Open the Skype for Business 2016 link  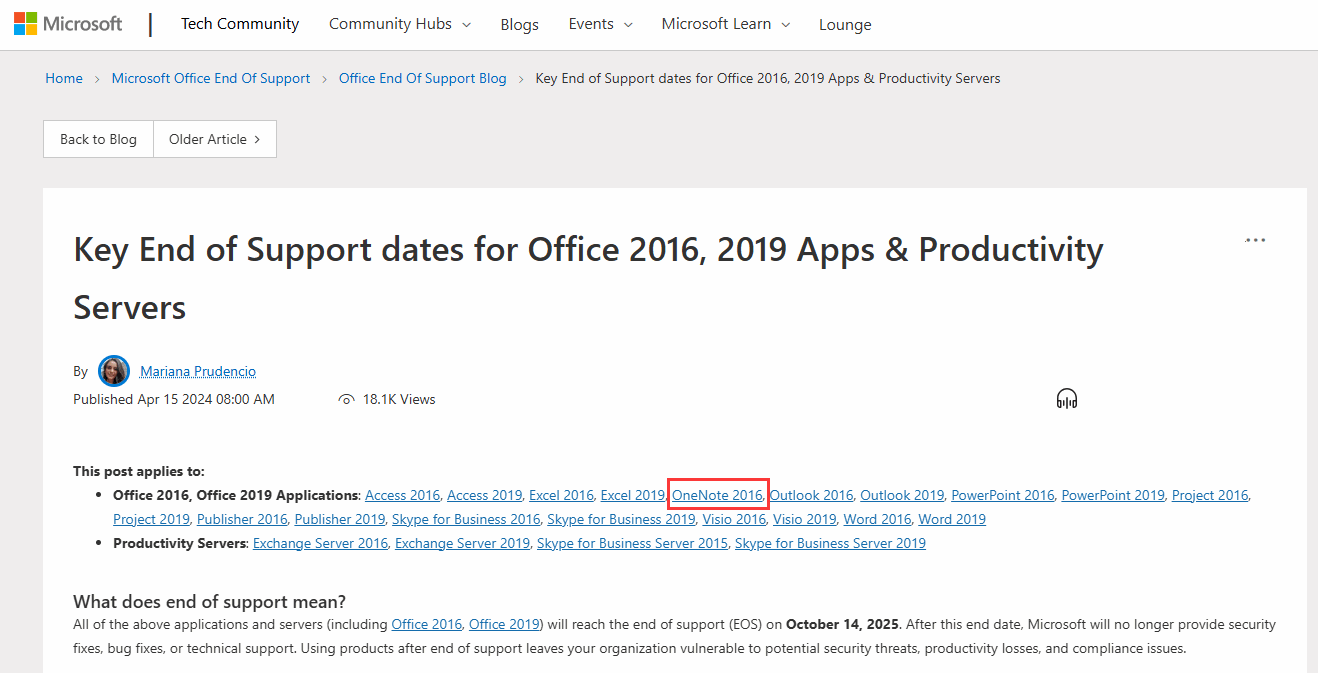pos(466,519)
